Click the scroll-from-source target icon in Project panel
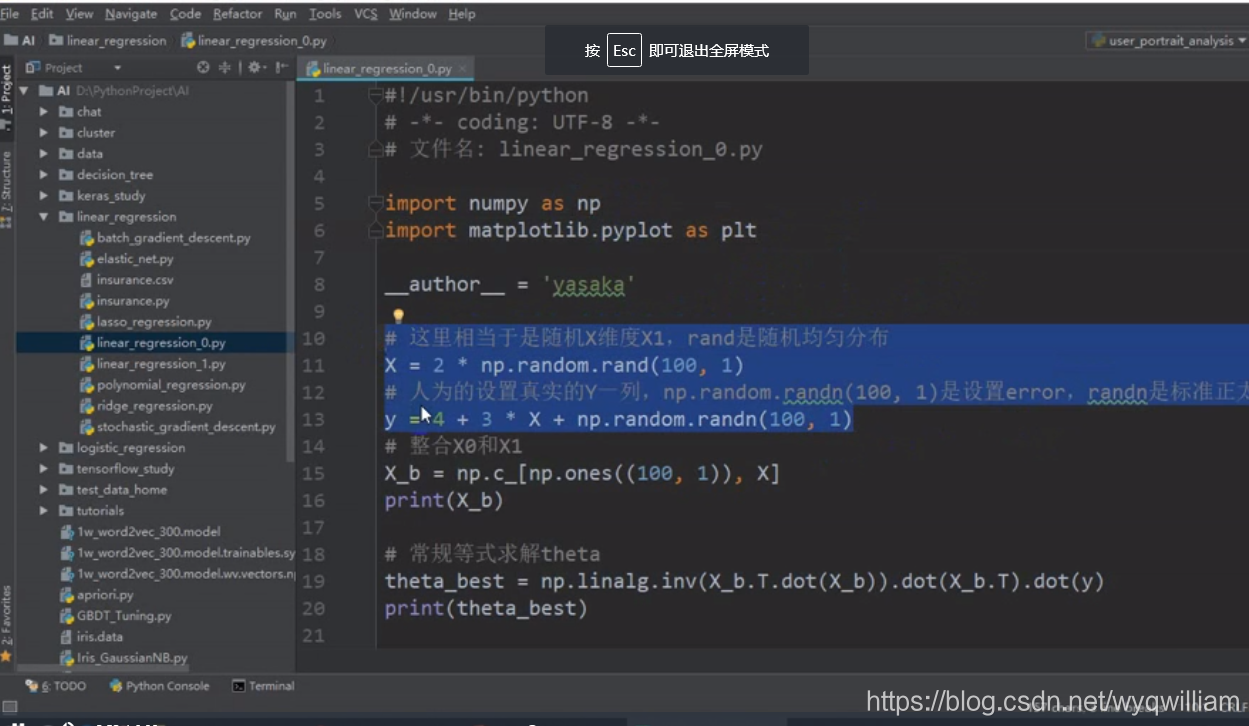The width and height of the screenshot is (1249, 726). click(x=204, y=67)
